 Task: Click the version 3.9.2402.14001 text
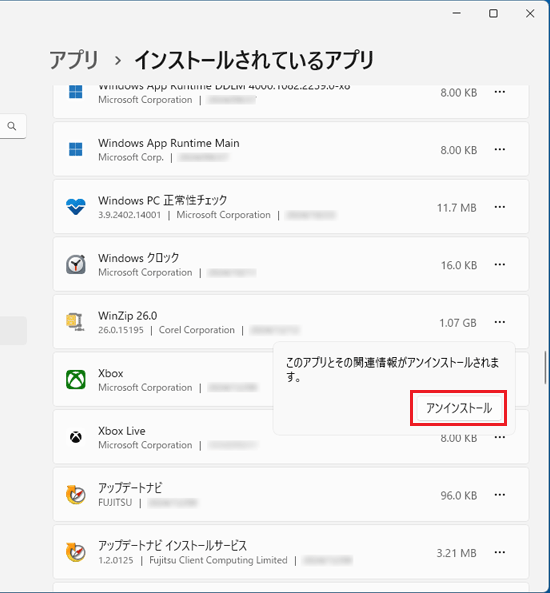pos(129,215)
